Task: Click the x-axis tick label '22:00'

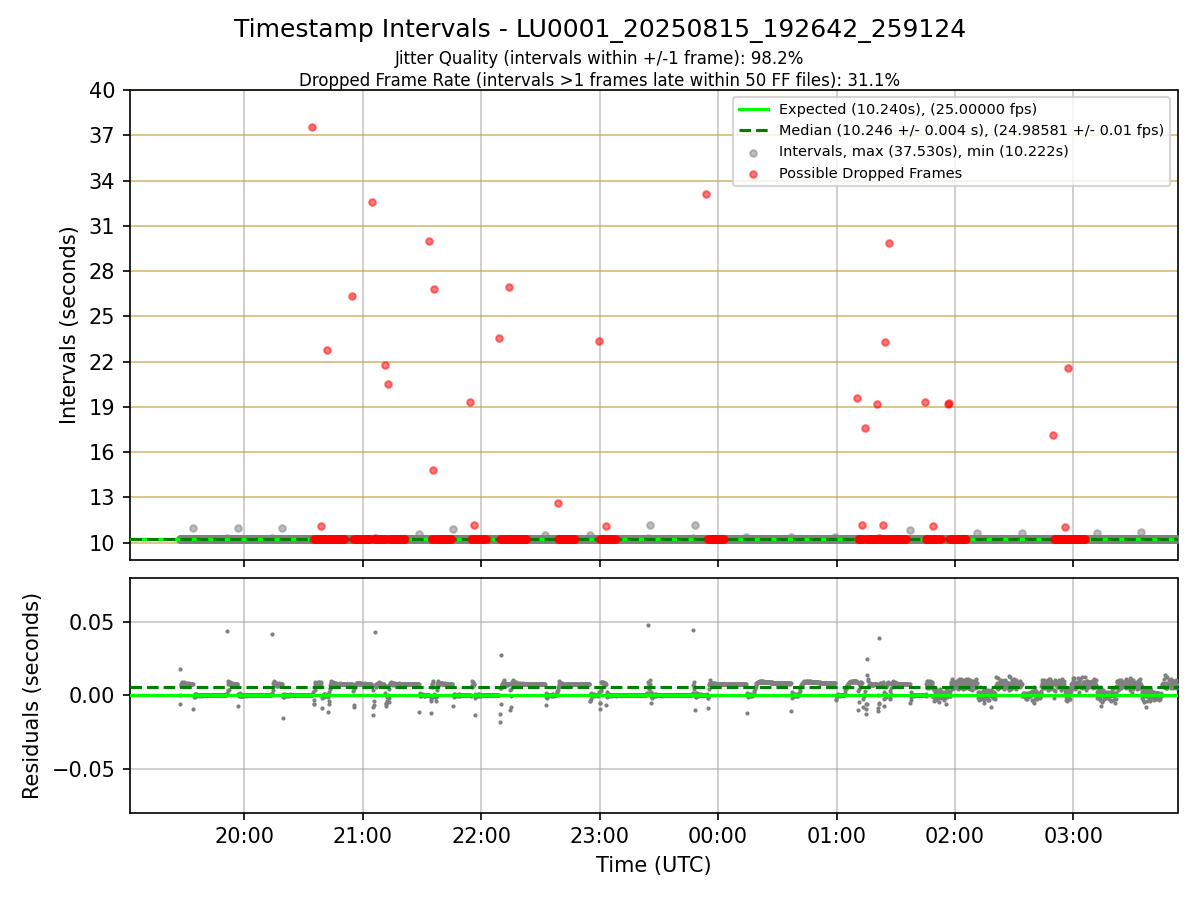Action: click(x=481, y=834)
